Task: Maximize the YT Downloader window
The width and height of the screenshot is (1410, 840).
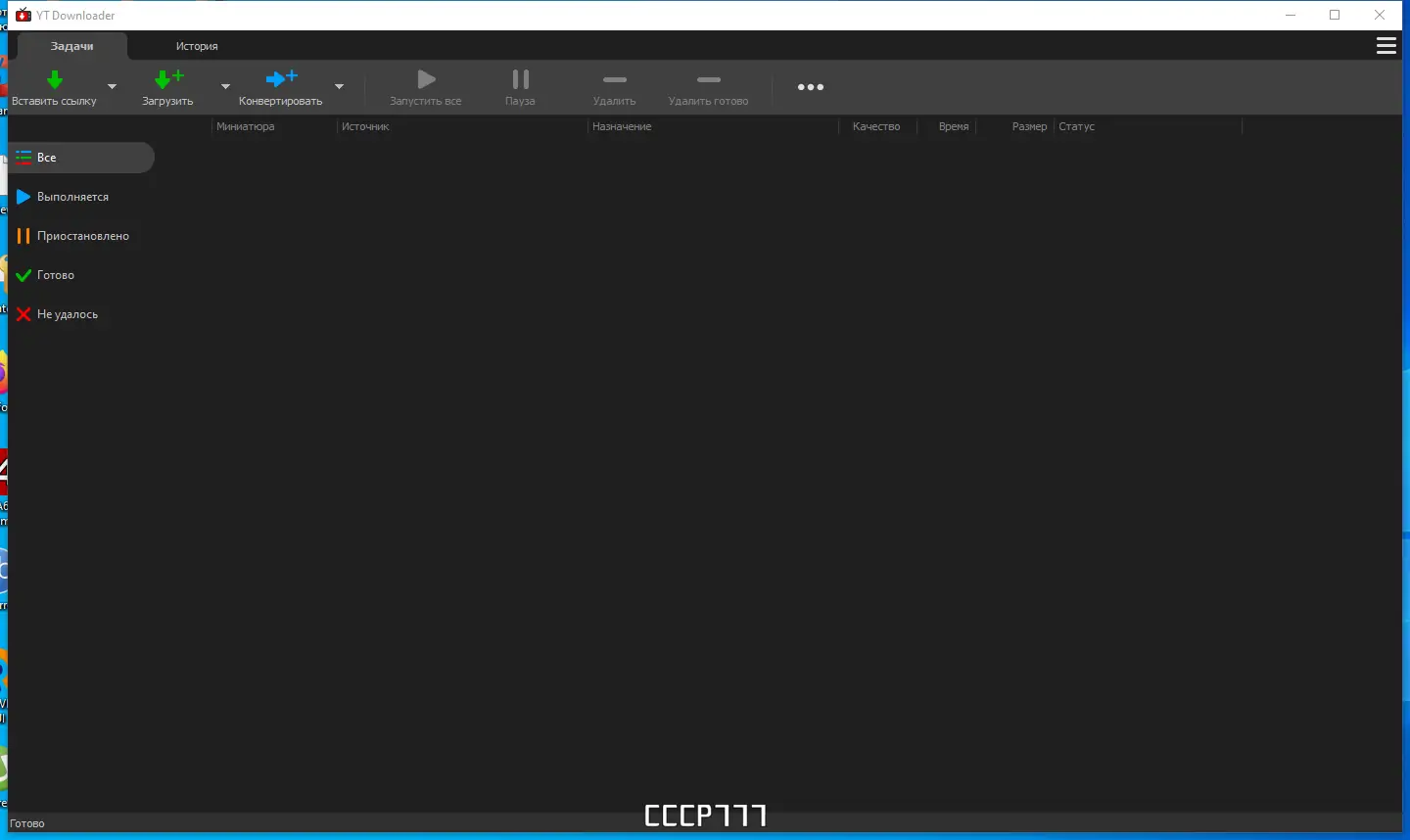Action: (1335, 15)
